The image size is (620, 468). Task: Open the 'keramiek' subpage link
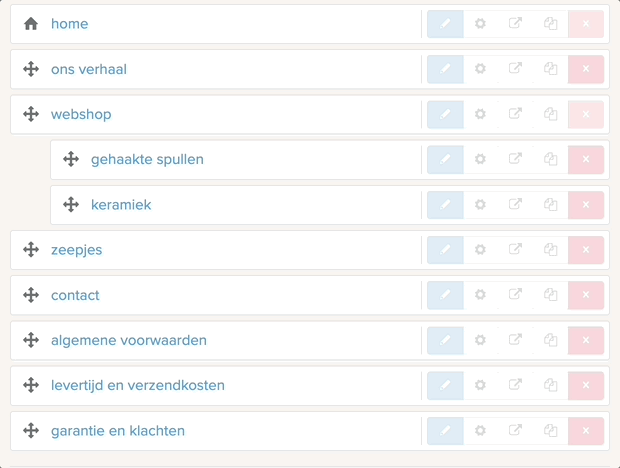(121, 205)
